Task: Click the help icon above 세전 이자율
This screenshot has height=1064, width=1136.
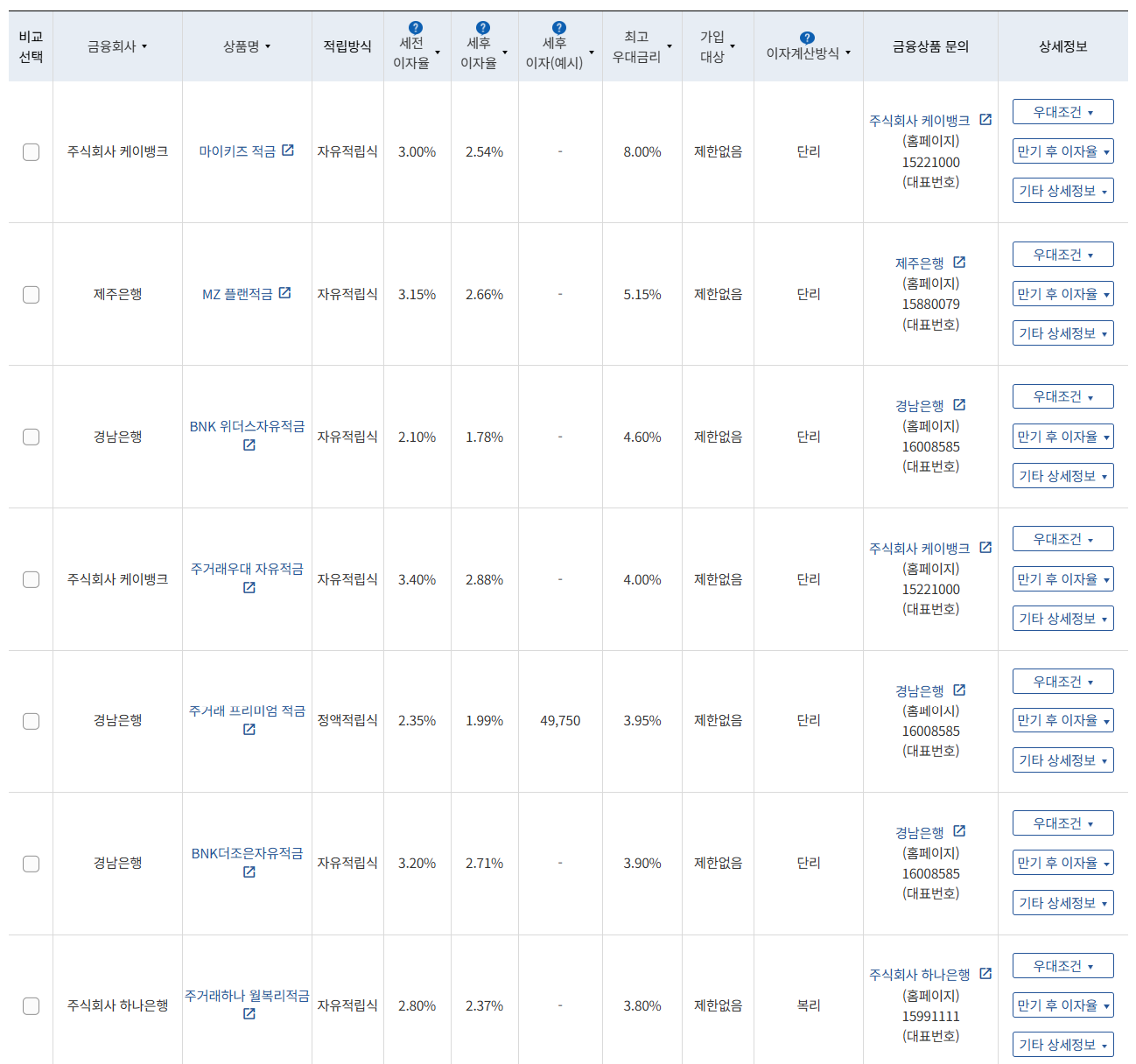Action: coord(416,28)
